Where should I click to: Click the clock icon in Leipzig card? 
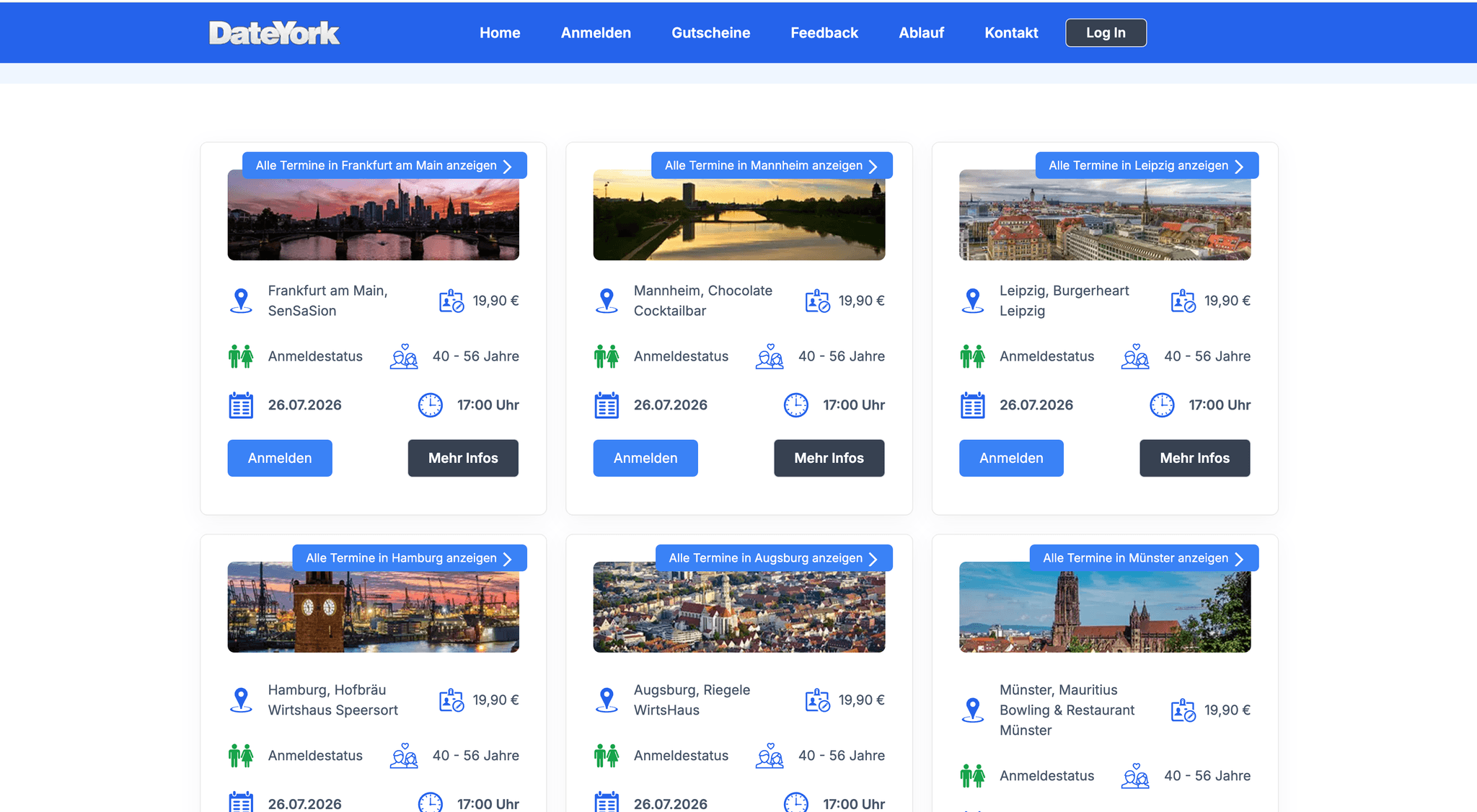pos(1162,405)
